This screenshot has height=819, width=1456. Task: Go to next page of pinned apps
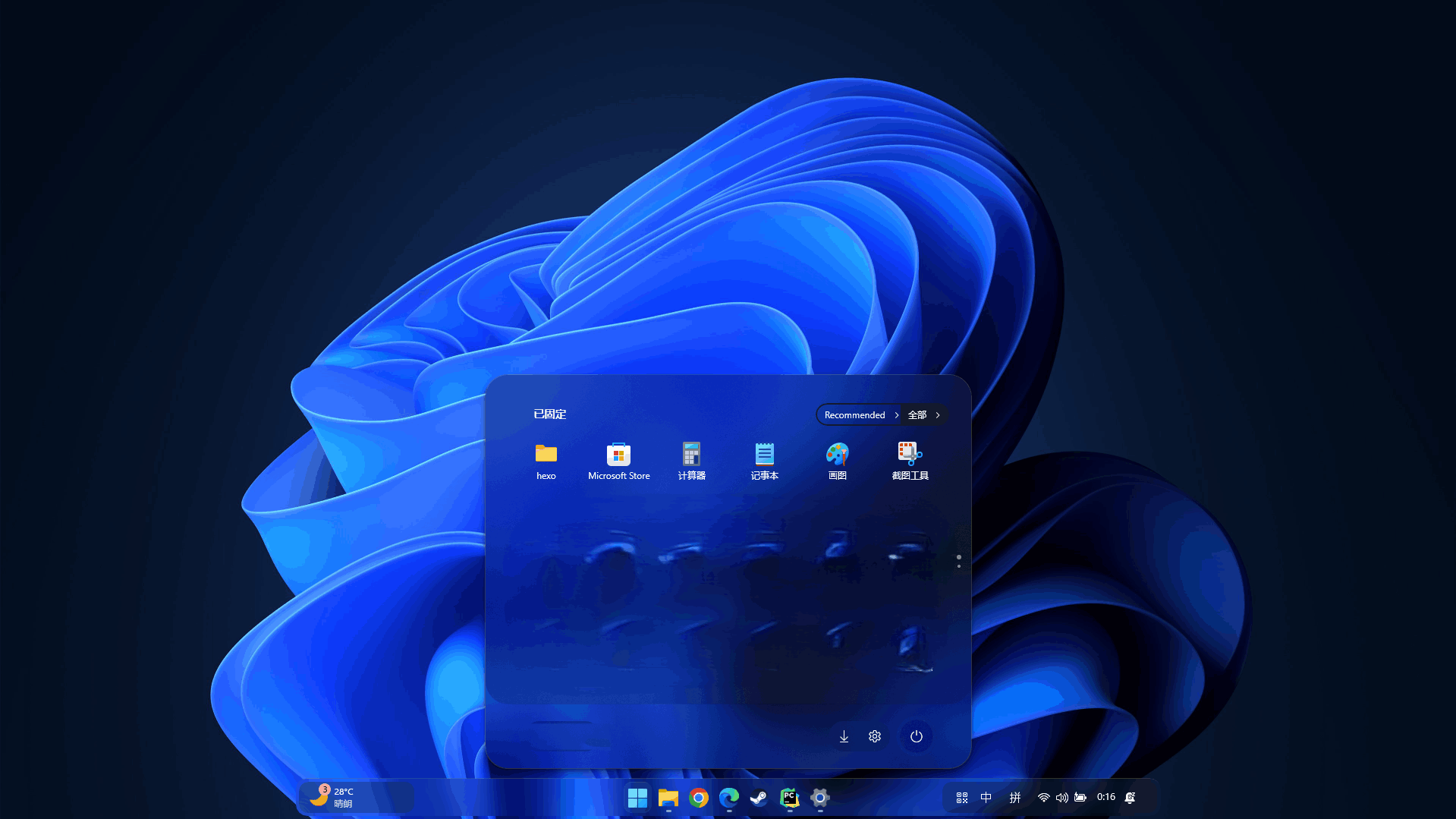pos(959,566)
